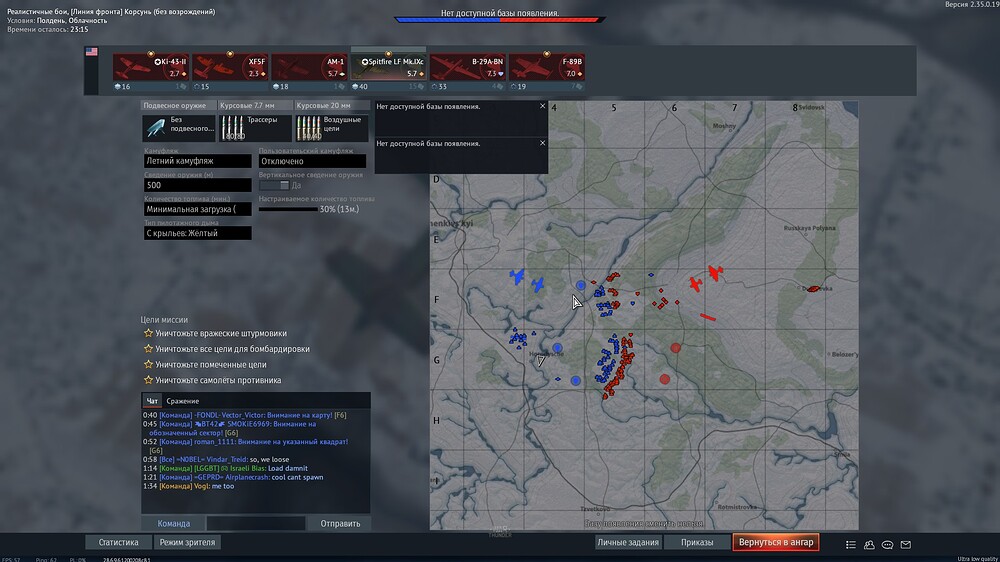The height and width of the screenshot is (562, 1000).
Task: Click the 20 mm ammo belt icon
Action: 309,128
